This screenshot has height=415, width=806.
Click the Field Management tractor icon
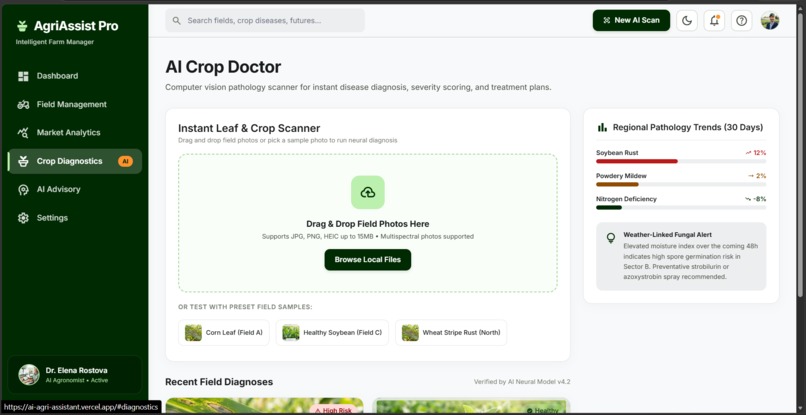click(23, 104)
